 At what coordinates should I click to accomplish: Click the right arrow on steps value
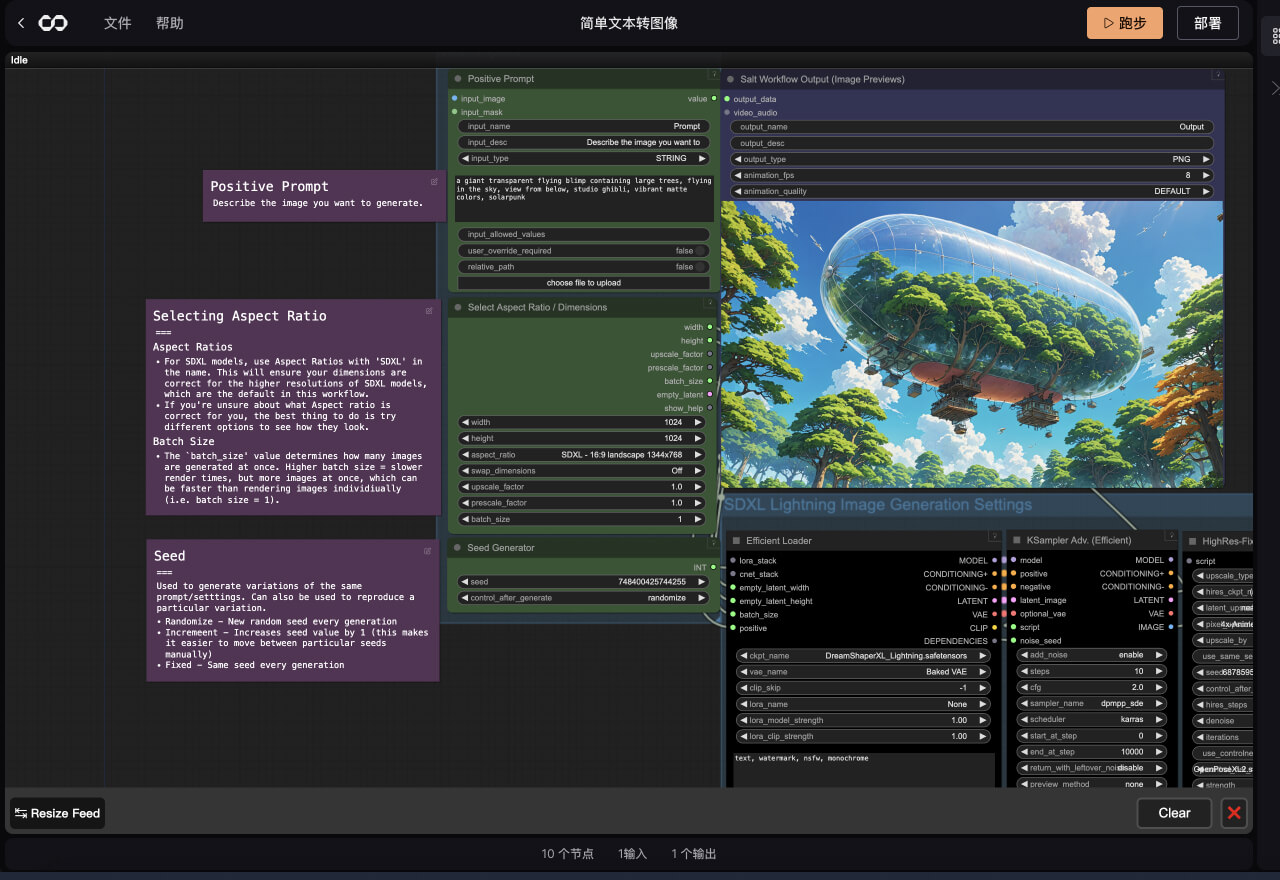pos(1160,672)
